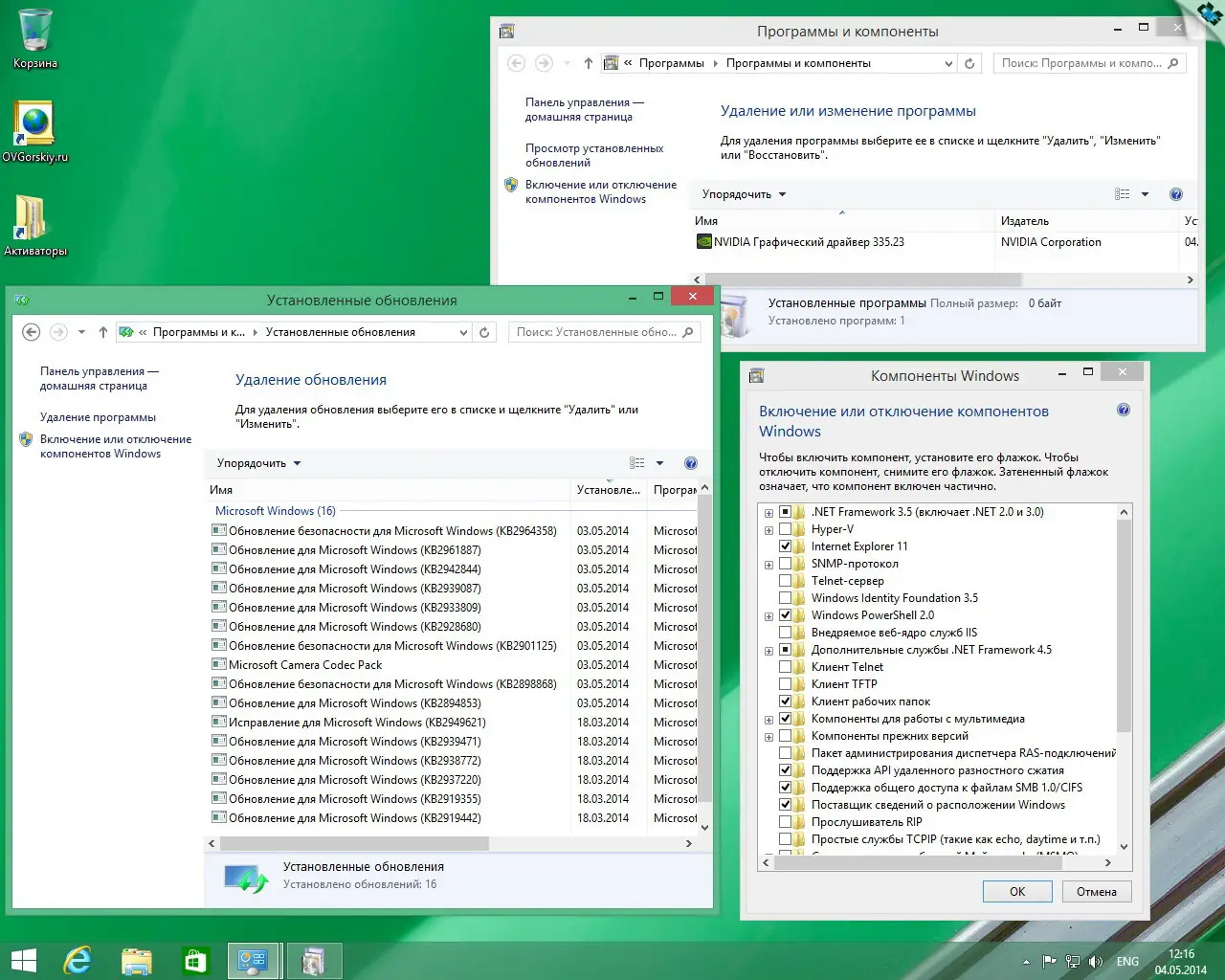Open the Windows Store taskbar icon
The height and width of the screenshot is (980, 1225).
195,960
